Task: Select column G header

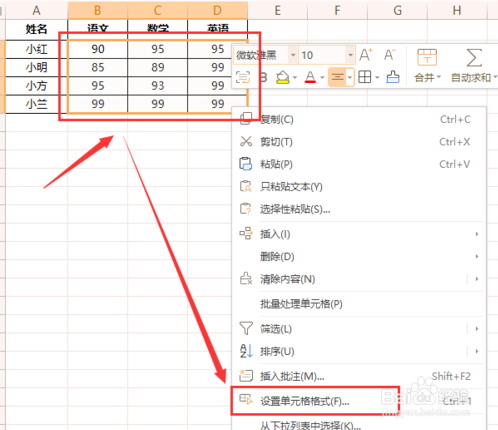Action: pyautogui.click(x=397, y=10)
